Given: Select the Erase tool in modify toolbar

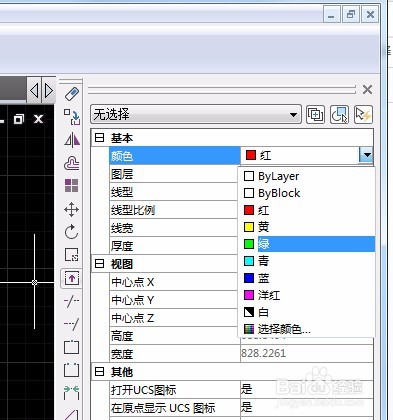Looking at the screenshot, I should coord(72,94).
